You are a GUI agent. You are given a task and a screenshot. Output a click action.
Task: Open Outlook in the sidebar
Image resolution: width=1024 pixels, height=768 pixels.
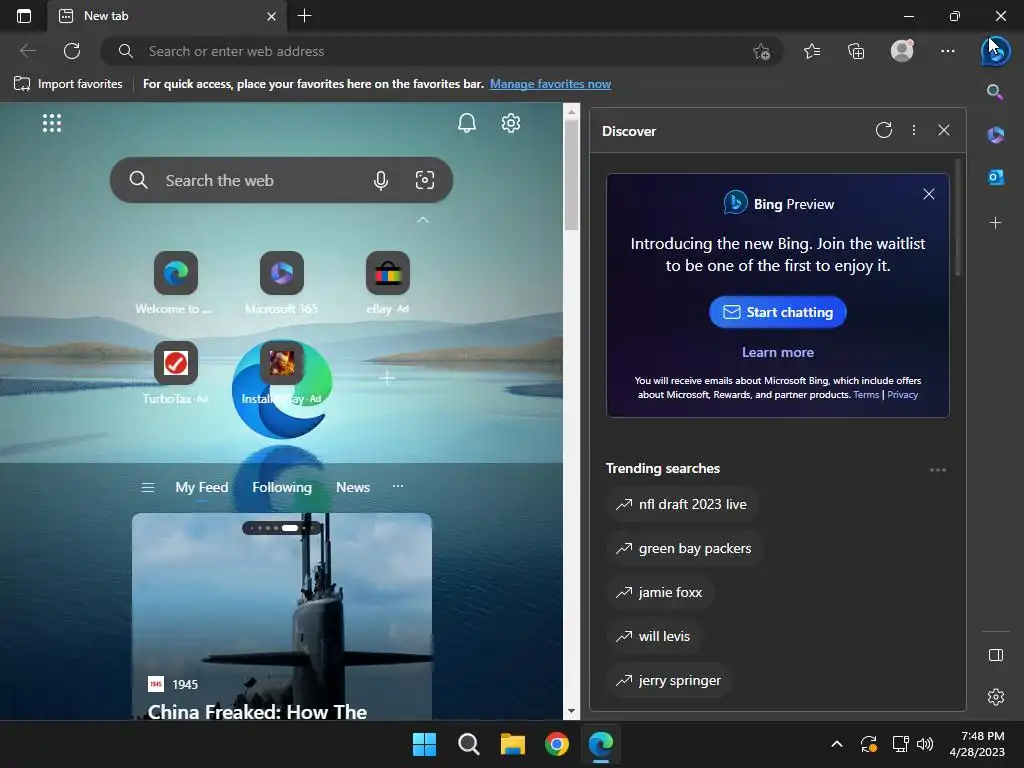tap(995, 177)
